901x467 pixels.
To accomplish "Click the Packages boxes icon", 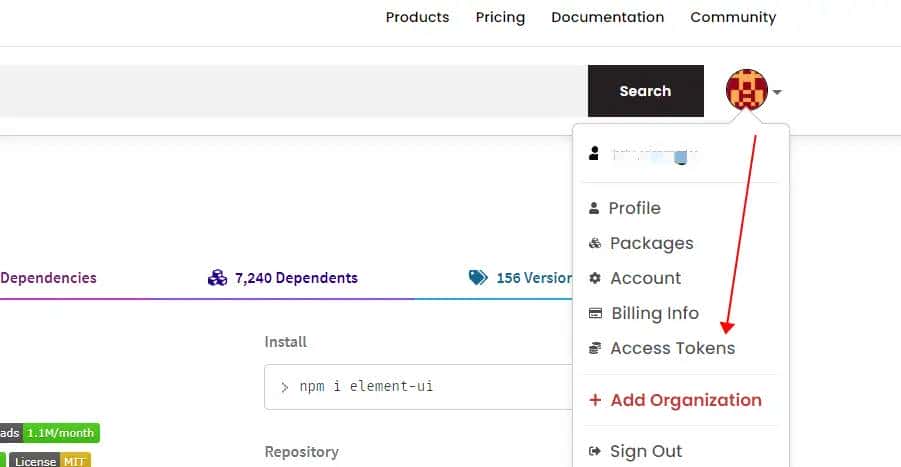I will 594,243.
